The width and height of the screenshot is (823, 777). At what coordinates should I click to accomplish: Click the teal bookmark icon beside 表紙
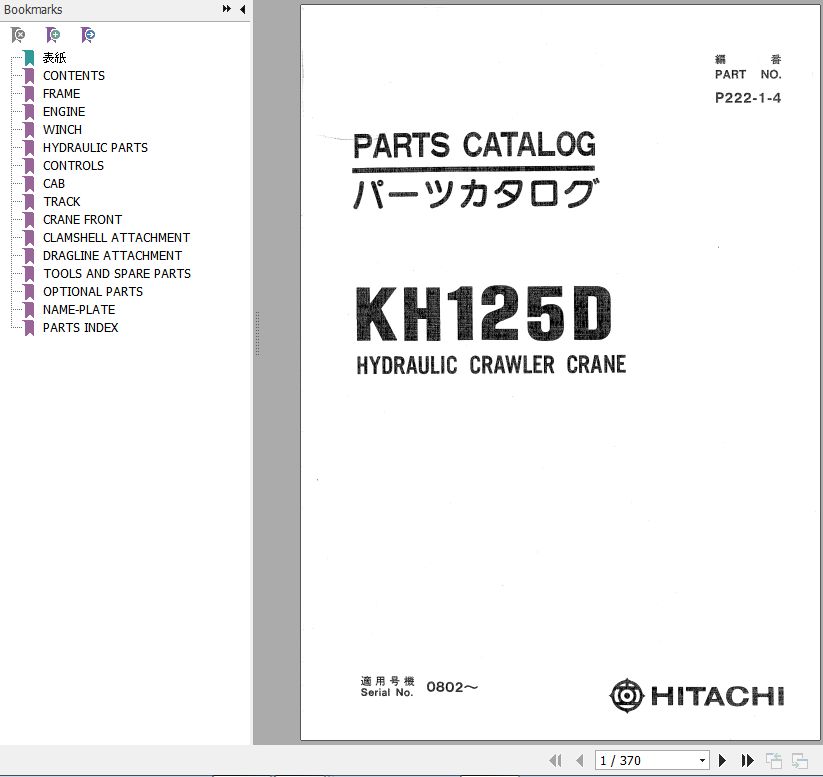29,58
